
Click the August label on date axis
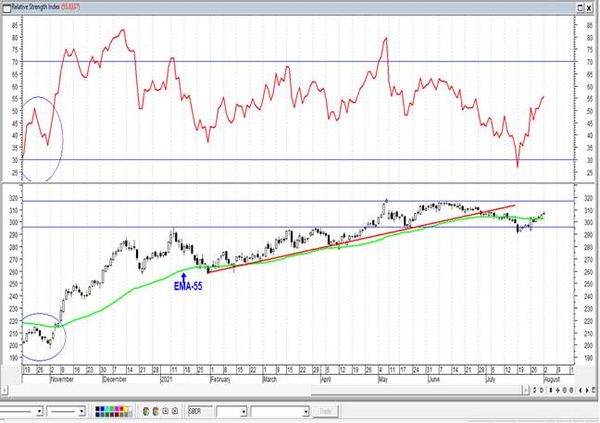tap(552, 379)
